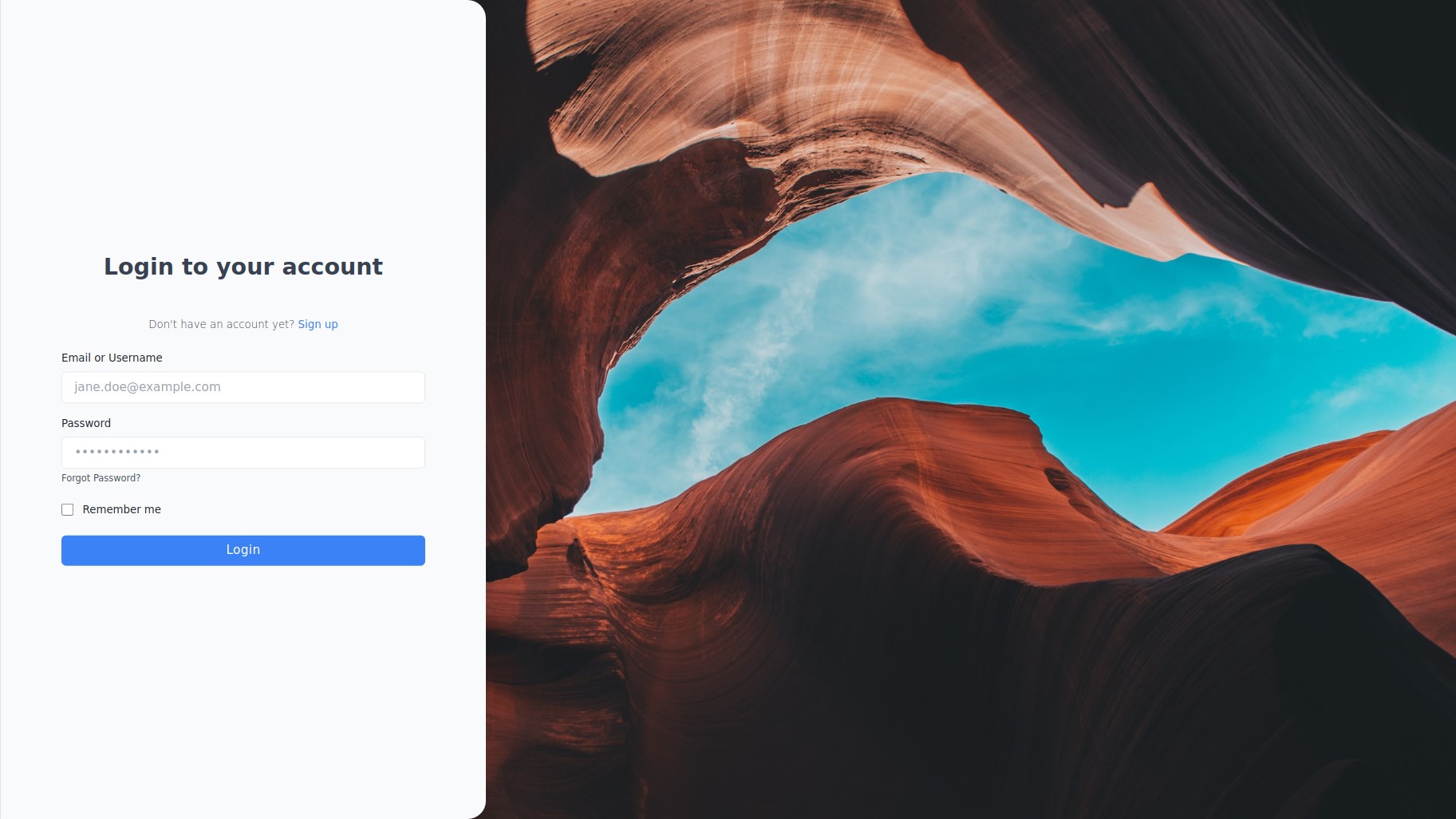This screenshot has height=819, width=1456.
Task: Focus the Email or Username input field
Action: pyautogui.click(x=243, y=387)
